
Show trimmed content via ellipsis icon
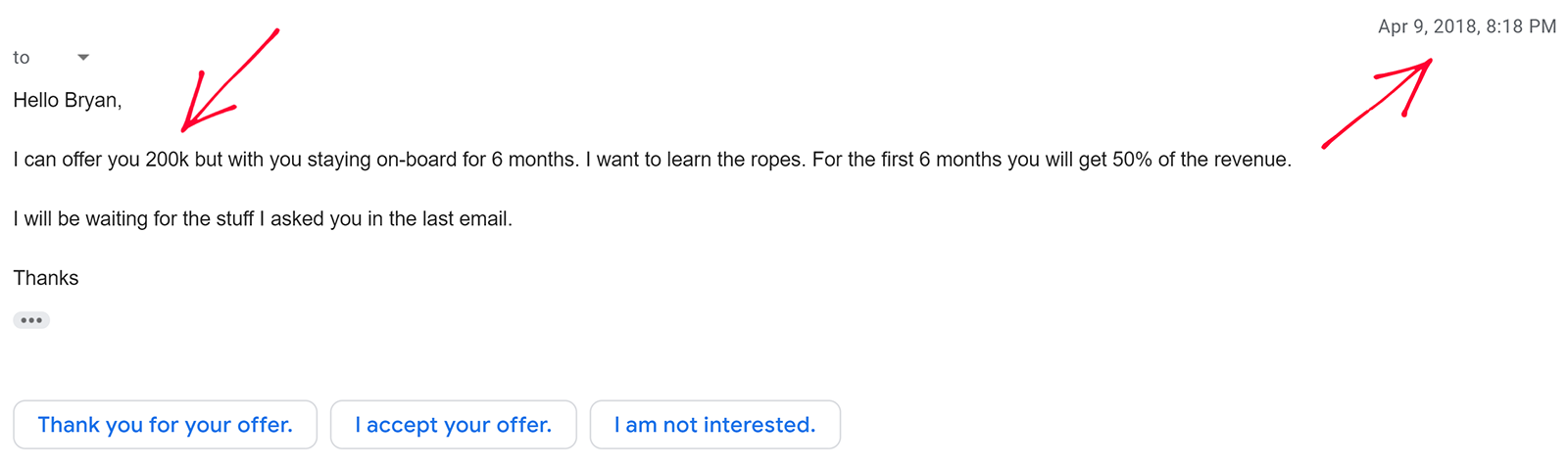coord(31,320)
